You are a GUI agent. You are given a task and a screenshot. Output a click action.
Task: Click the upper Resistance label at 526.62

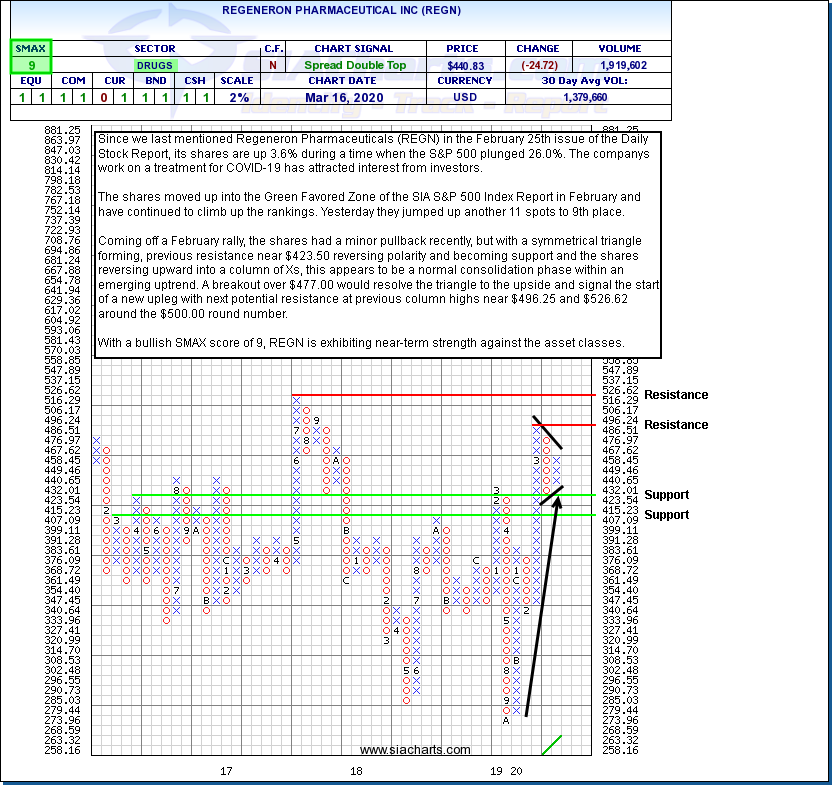(676, 395)
